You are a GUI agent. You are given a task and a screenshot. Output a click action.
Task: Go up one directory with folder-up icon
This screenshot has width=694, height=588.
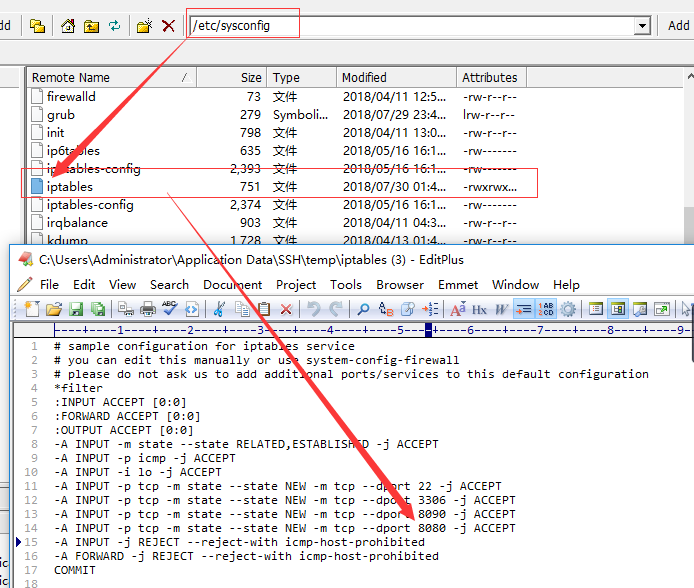(91, 26)
